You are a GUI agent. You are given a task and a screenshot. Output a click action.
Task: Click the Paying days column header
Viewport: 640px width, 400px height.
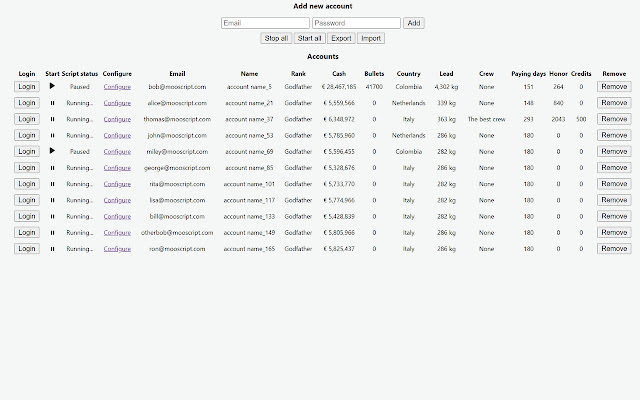(x=529, y=74)
